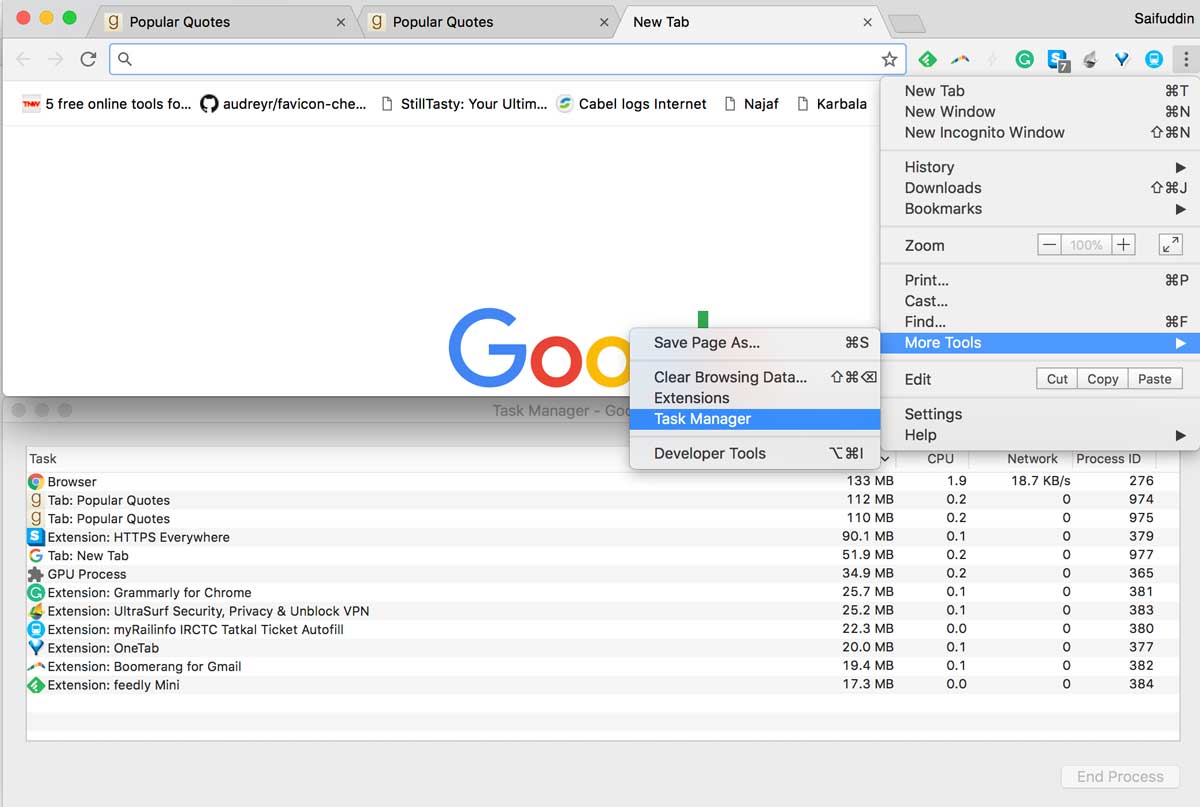Expand the More Tools submenu
Image resolution: width=1200 pixels, height=807 pixels.
1039,343
